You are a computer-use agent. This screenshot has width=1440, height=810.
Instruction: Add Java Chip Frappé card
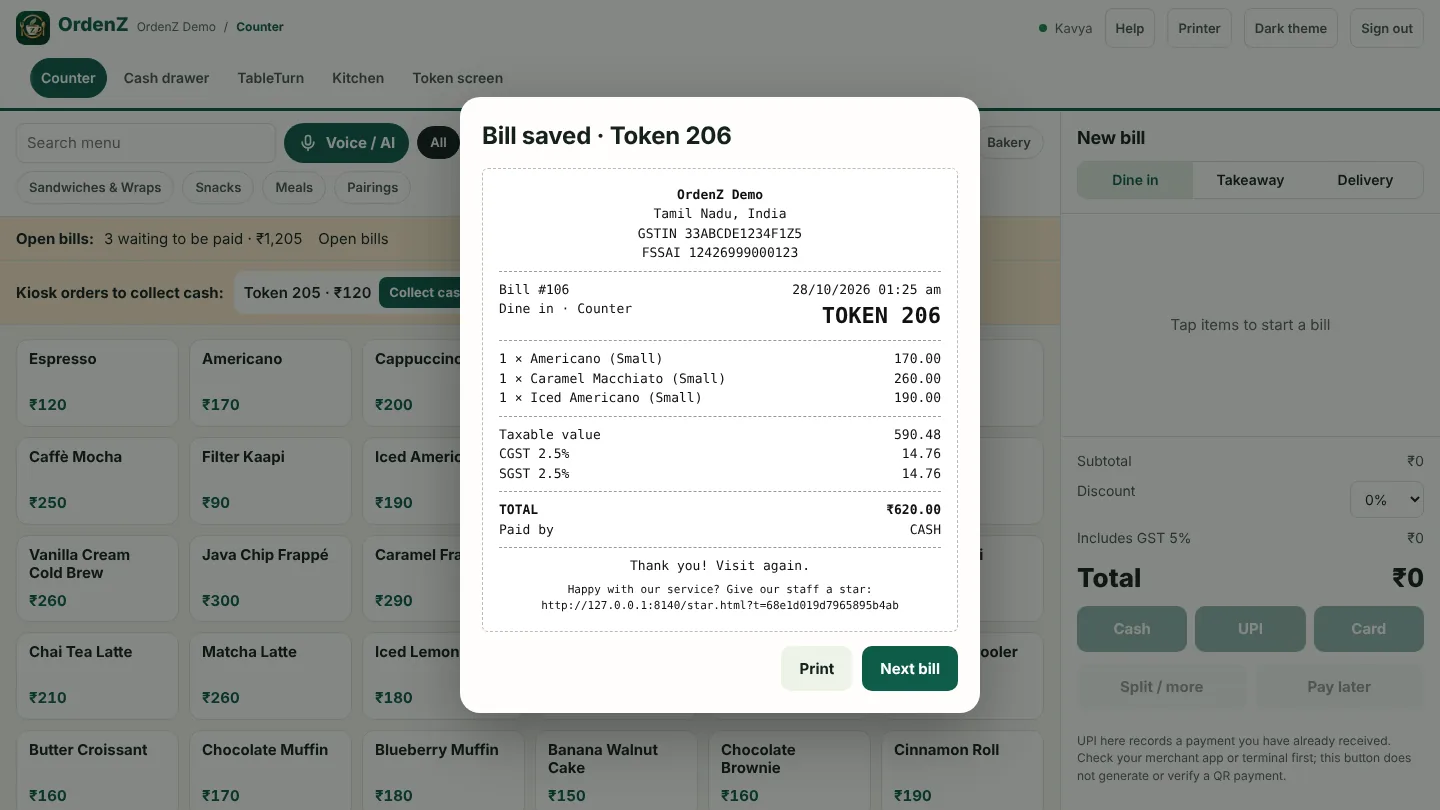pos(270,579)
